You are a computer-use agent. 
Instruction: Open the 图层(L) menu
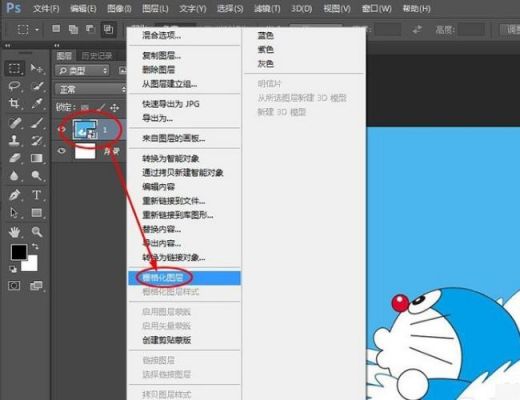[x=155, y=8]
